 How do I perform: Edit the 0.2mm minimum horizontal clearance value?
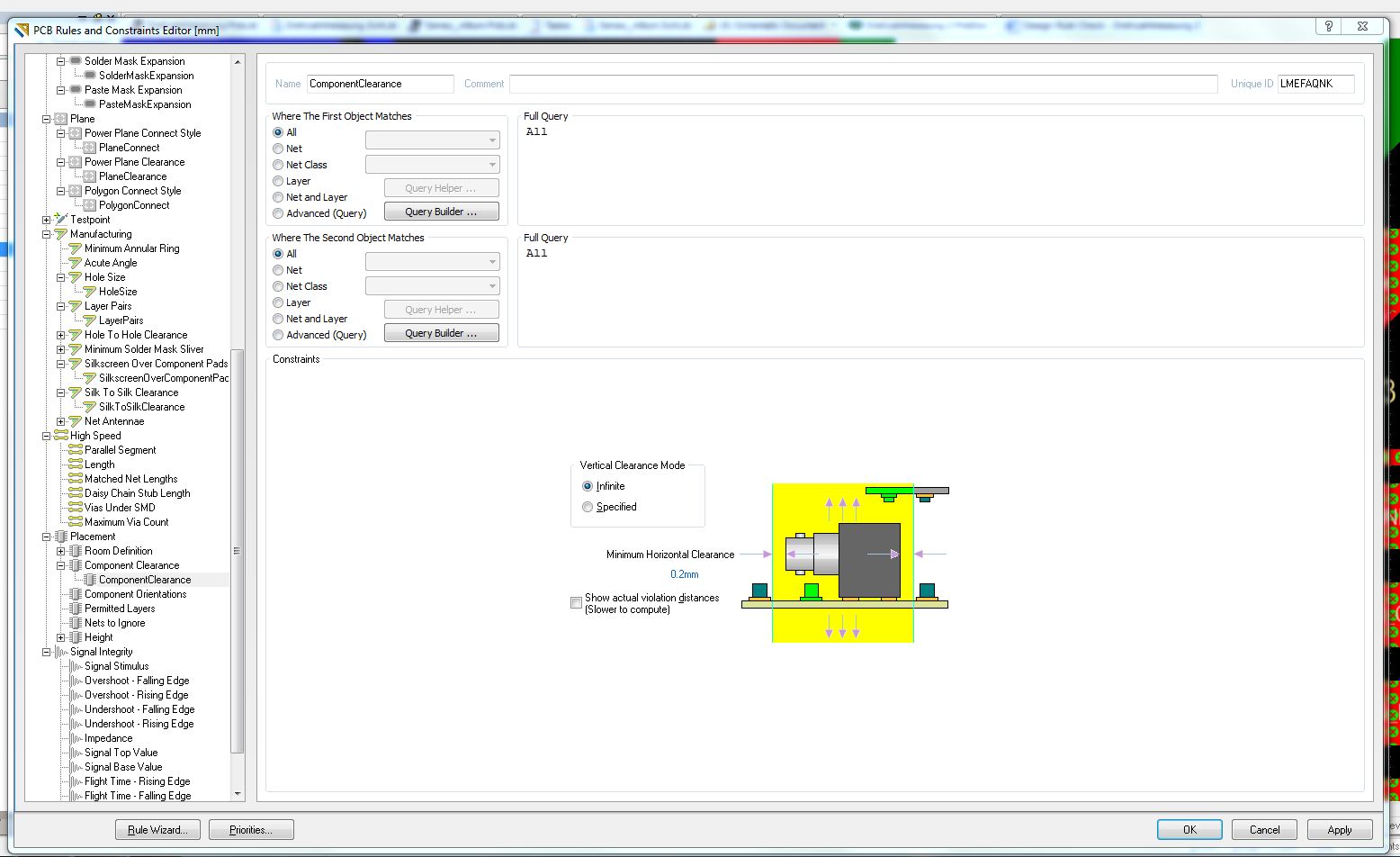tap(684, 574)
